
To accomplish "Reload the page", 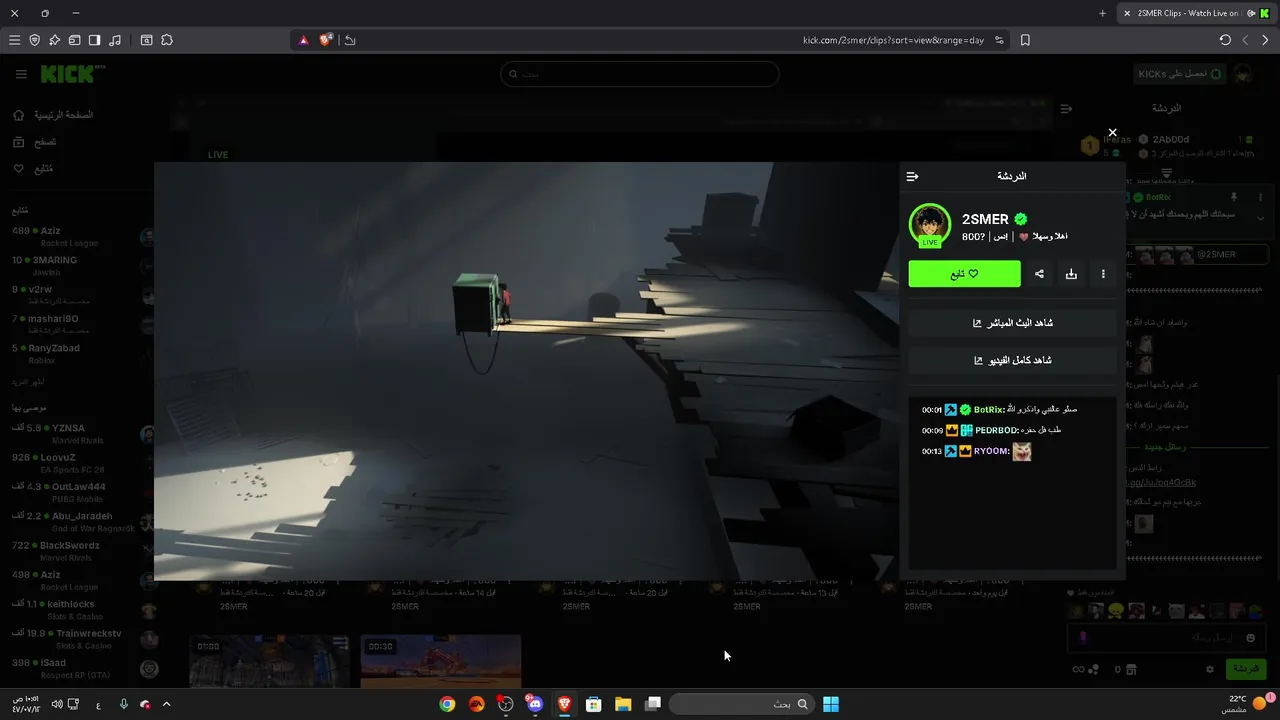I will [x=1225, y=40].
